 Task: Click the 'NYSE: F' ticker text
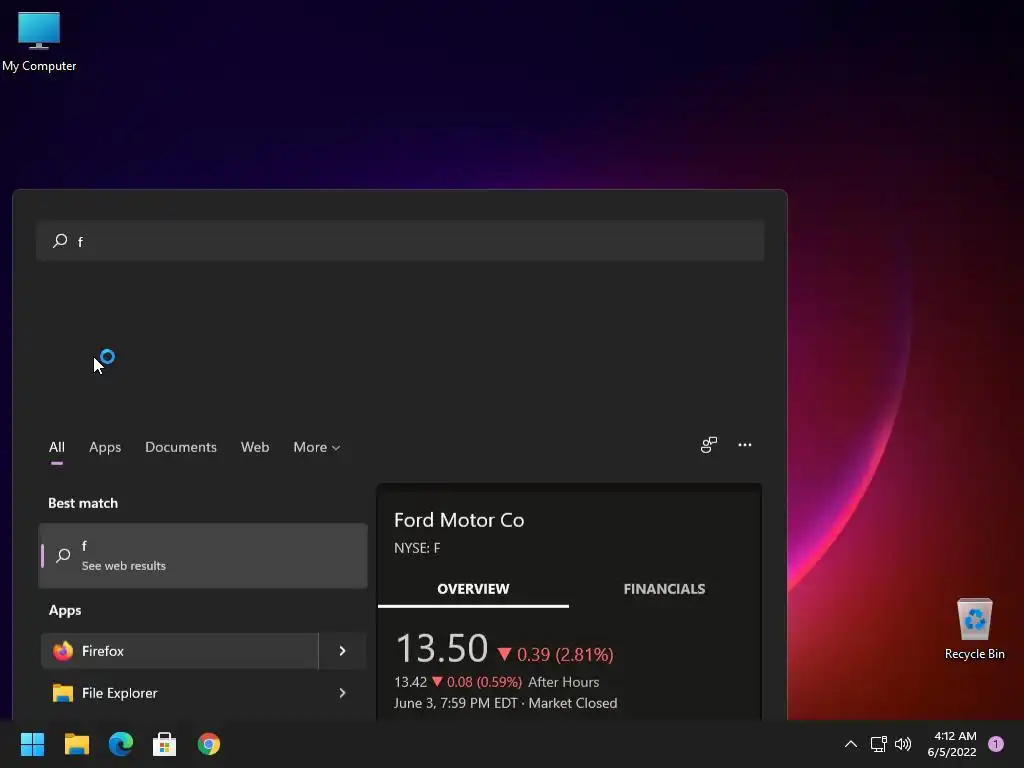pos(417,548)
